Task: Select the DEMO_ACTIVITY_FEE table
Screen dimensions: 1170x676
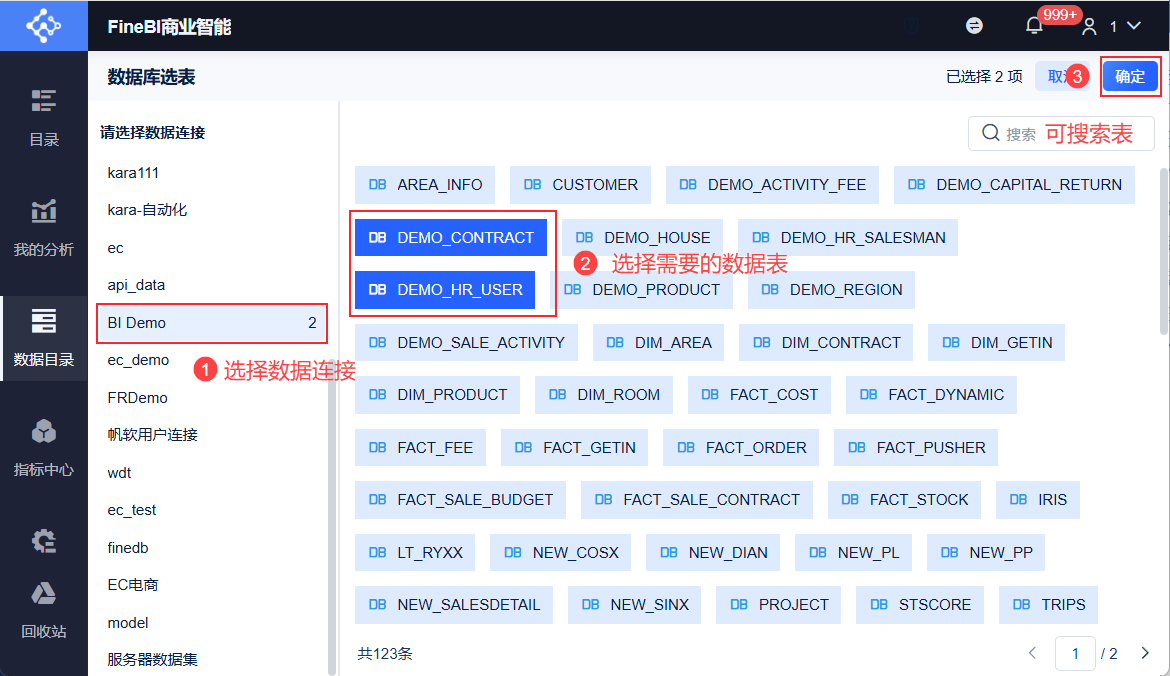Action: [772, 184]
